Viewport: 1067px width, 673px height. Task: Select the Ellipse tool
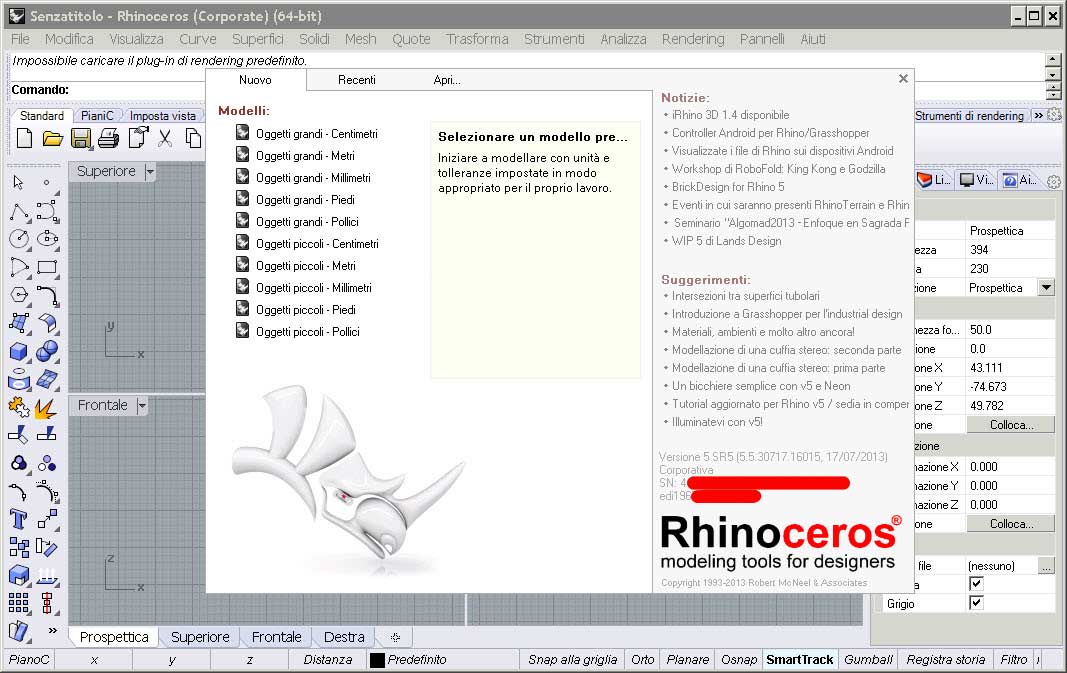pos(47,239)
